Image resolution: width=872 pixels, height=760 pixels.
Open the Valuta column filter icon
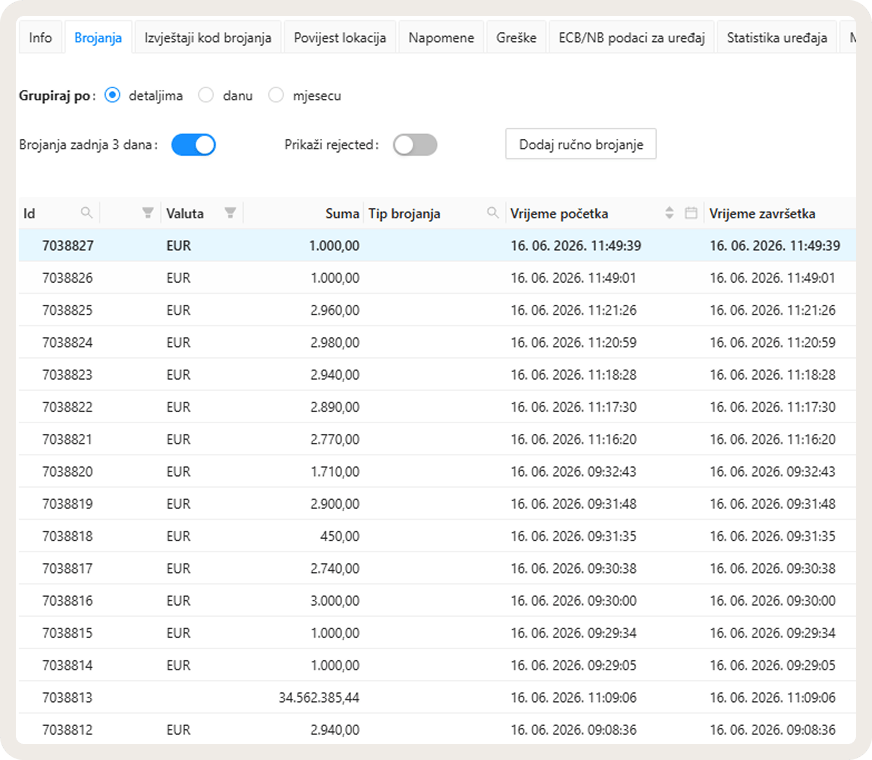point(230,213)
